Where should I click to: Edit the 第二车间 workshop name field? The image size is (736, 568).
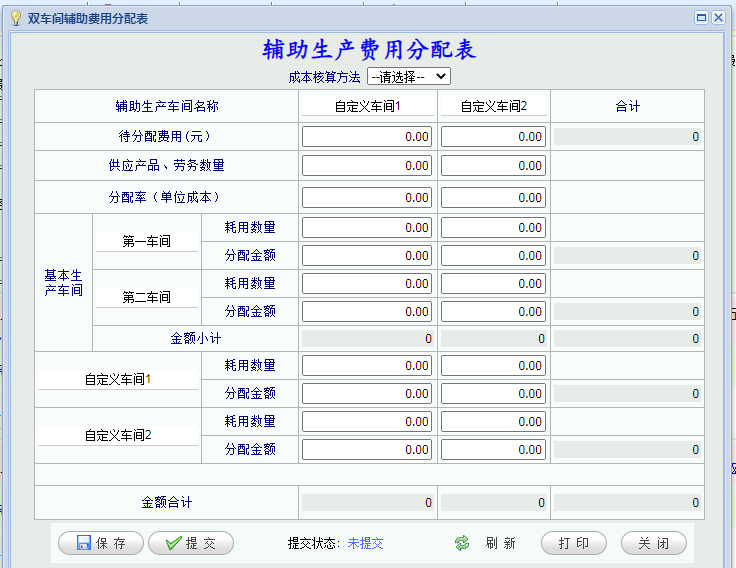[x=147, y=297]
